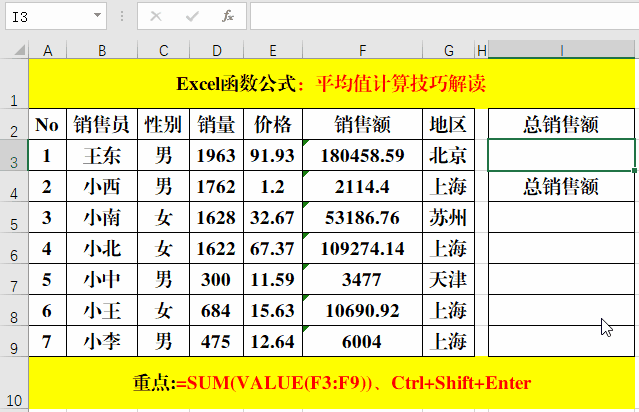
Task: Select region cell 天津
Action: pyautogui.click(x=448, y=279)
